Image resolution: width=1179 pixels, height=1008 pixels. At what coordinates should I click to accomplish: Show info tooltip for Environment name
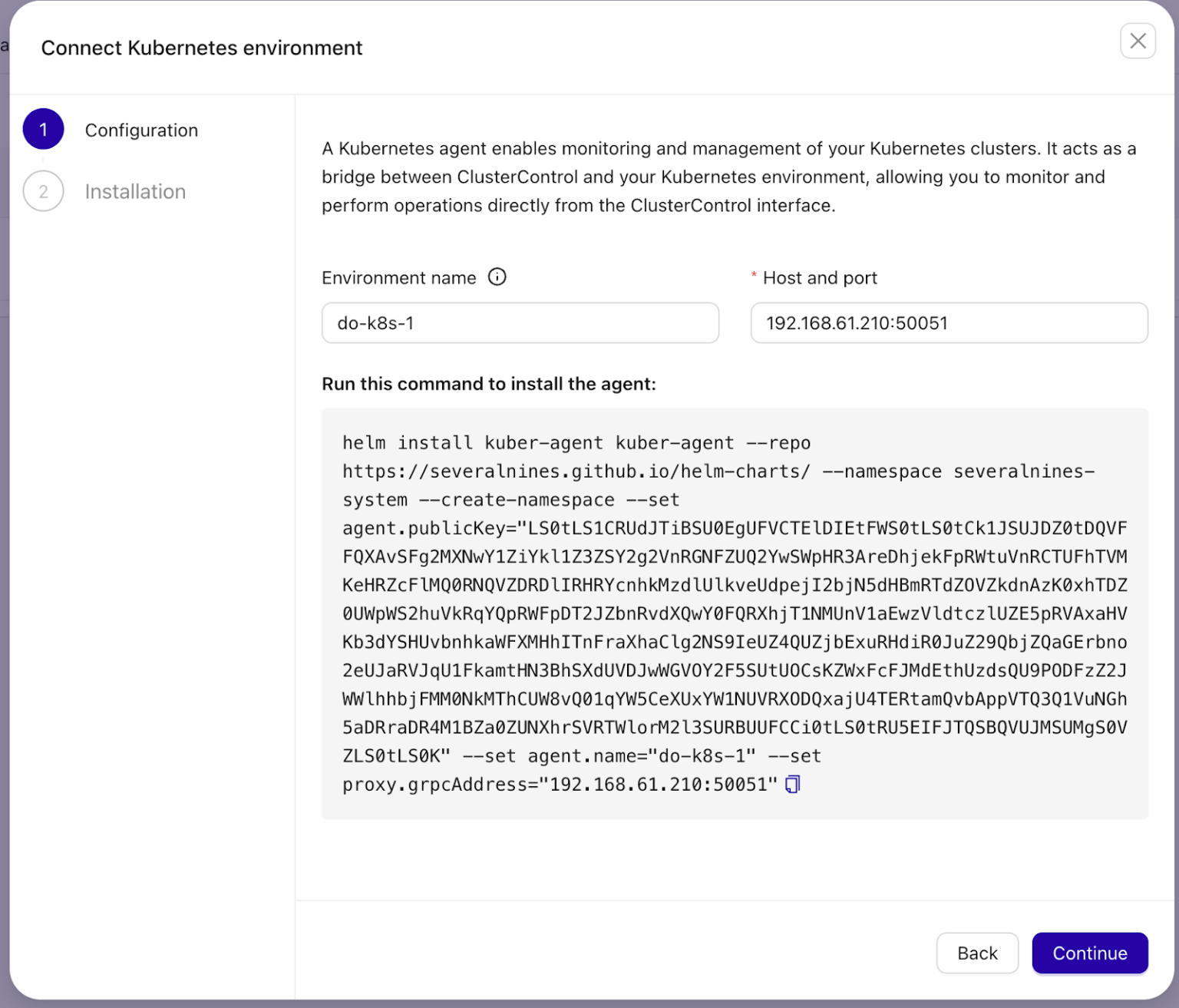coord(497,277)
